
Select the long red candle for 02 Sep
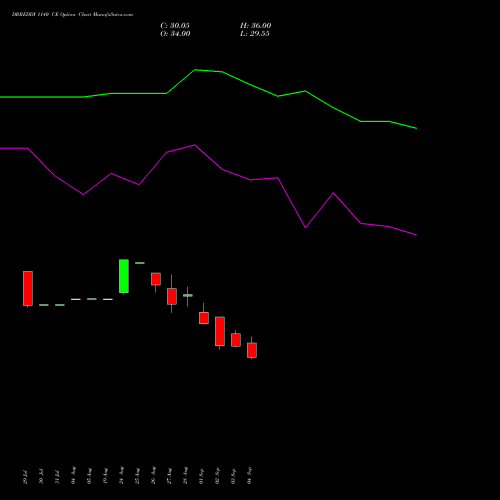220,331
